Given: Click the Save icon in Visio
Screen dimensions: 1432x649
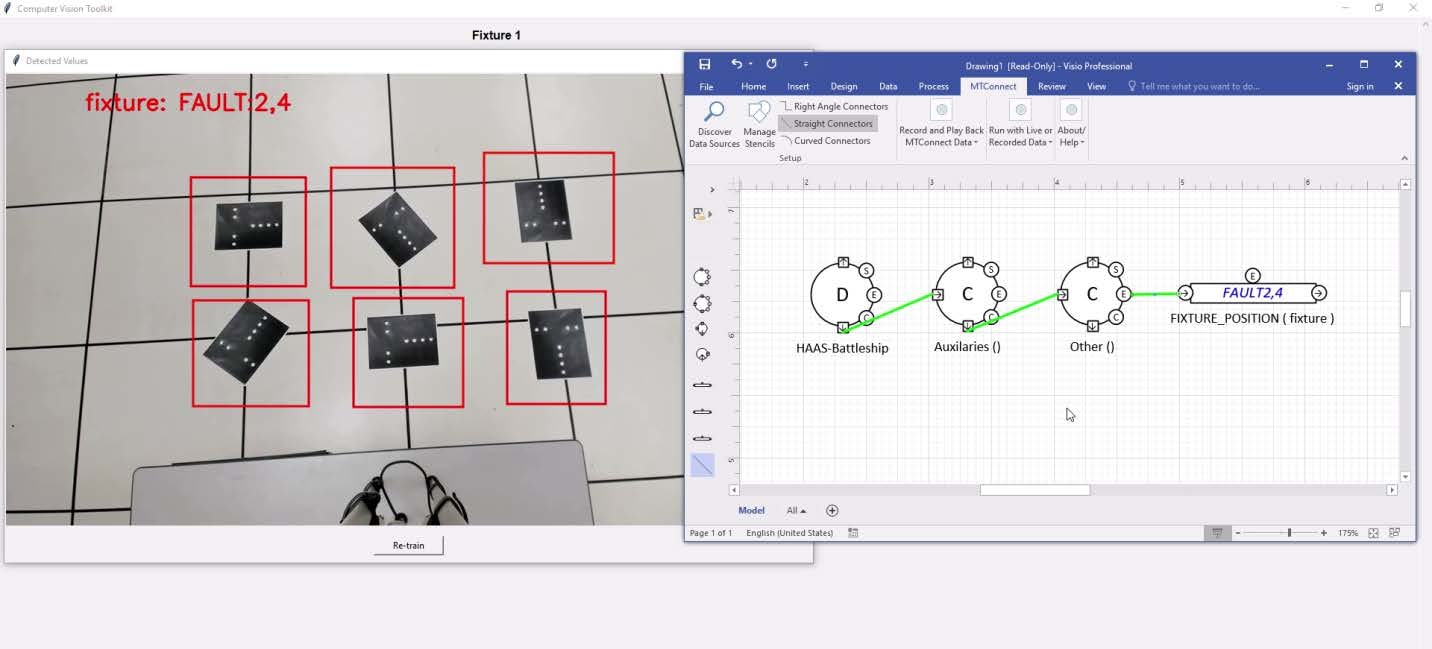Looking at the screenshot, I should 704,64.
